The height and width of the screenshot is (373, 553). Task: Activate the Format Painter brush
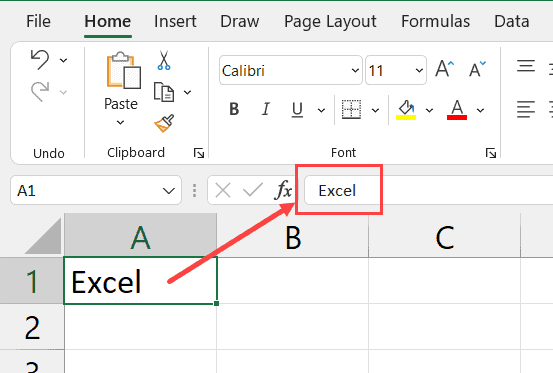coord(164,123)
